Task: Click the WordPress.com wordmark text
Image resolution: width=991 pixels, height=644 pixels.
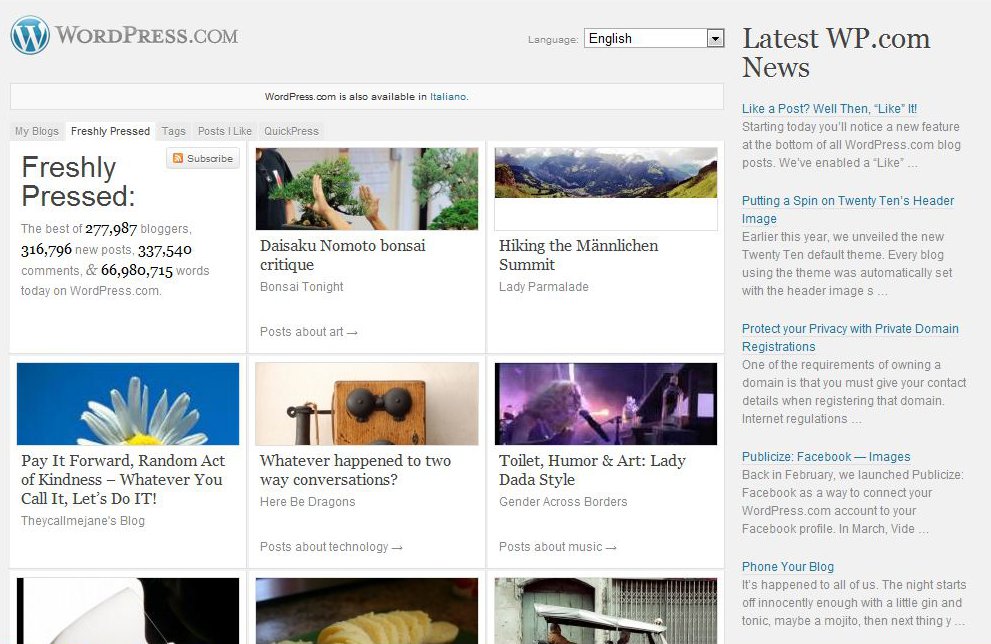Action: pyautogui.click(x=147, y=35)
